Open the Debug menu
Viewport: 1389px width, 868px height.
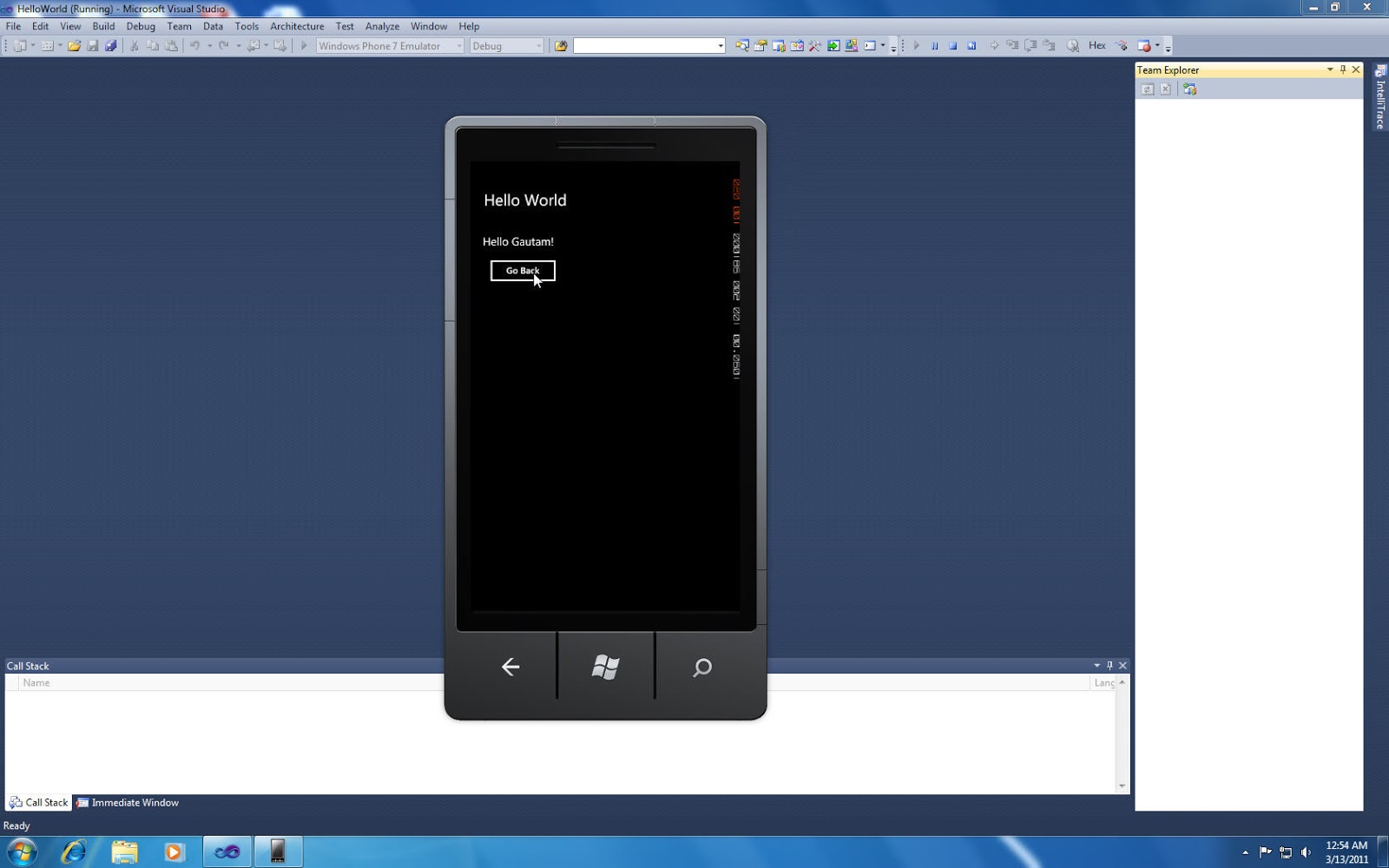pos(141,26)
